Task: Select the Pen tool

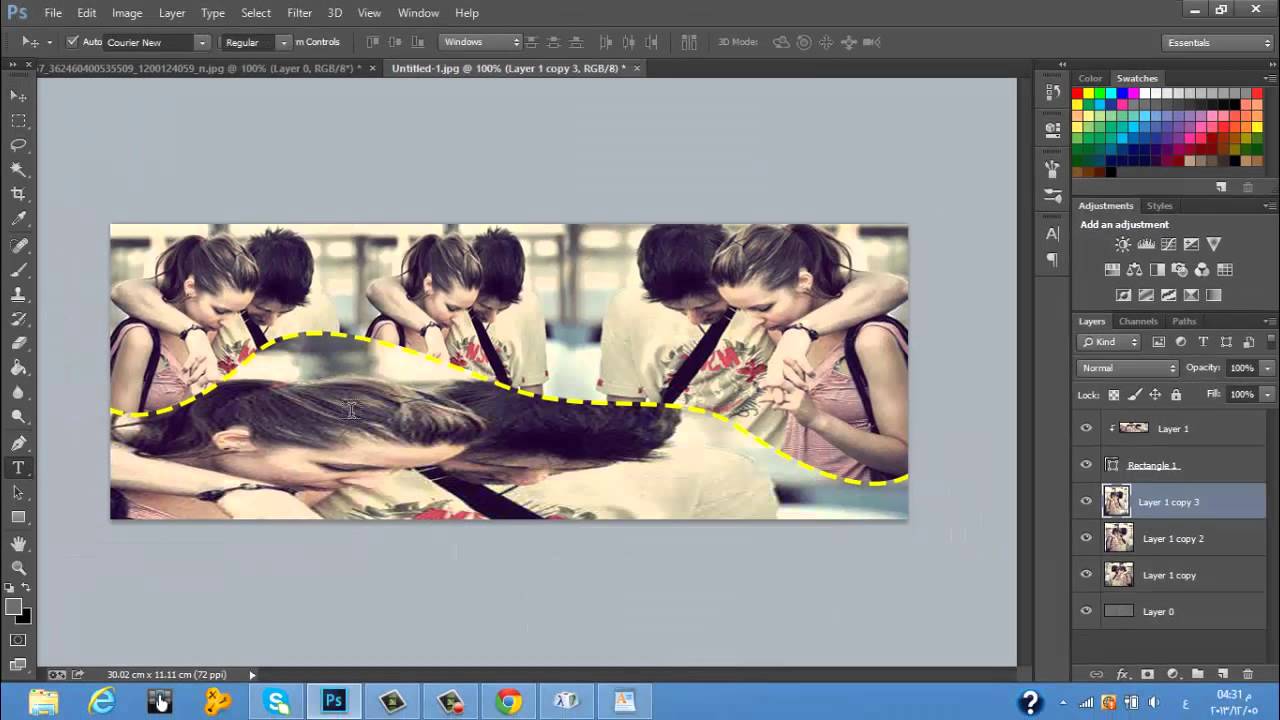Action: pyautogui.click(x=18, y=443)
